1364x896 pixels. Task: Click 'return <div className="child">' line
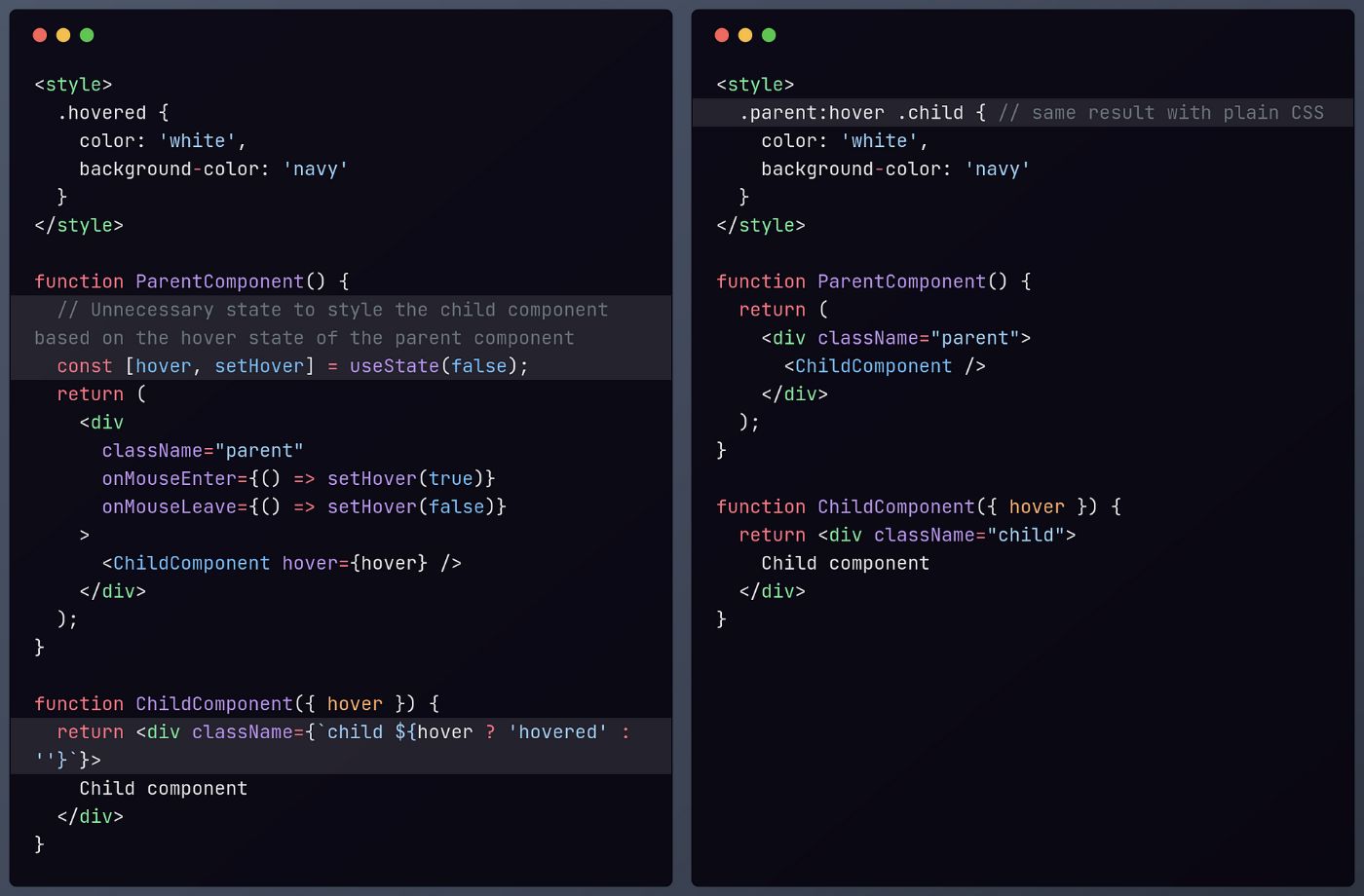coord(907,535)
